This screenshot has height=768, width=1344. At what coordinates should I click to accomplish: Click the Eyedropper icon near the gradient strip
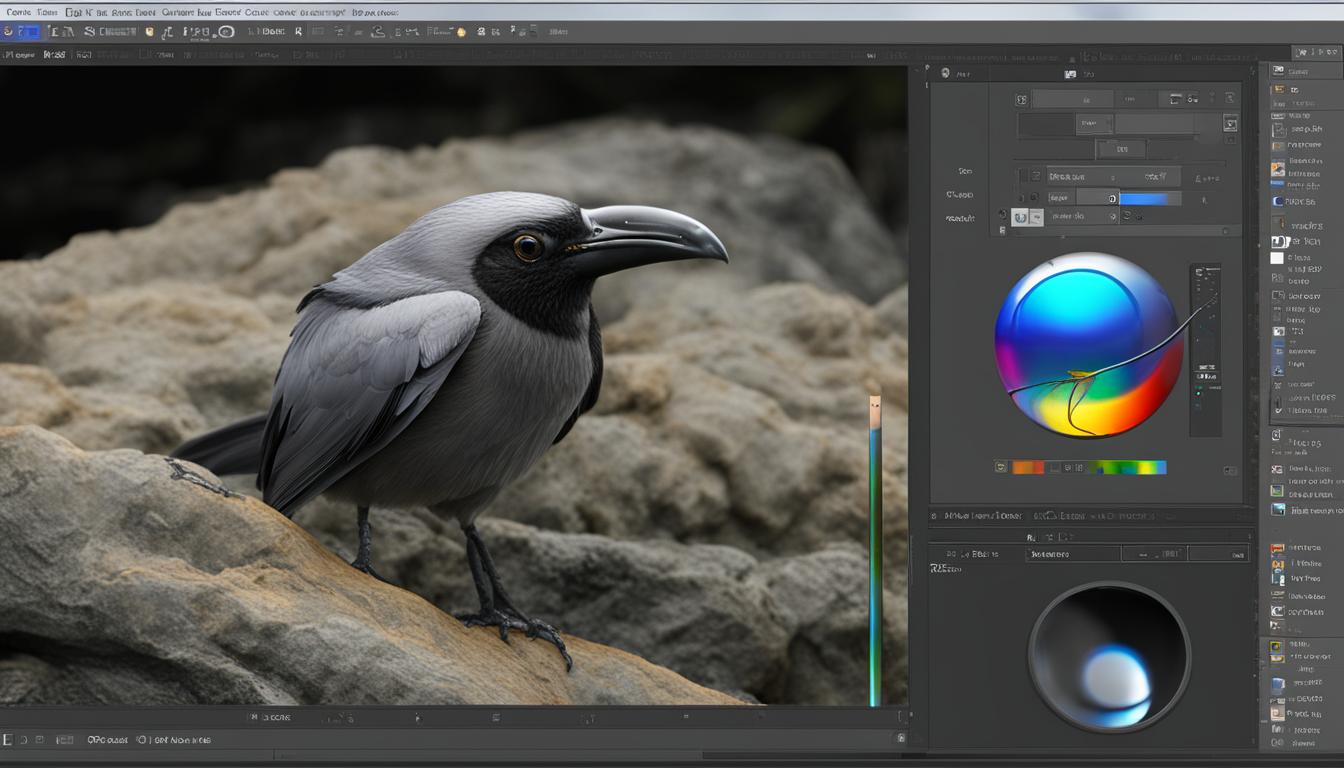pyautogui.click(x=999, y=466)
